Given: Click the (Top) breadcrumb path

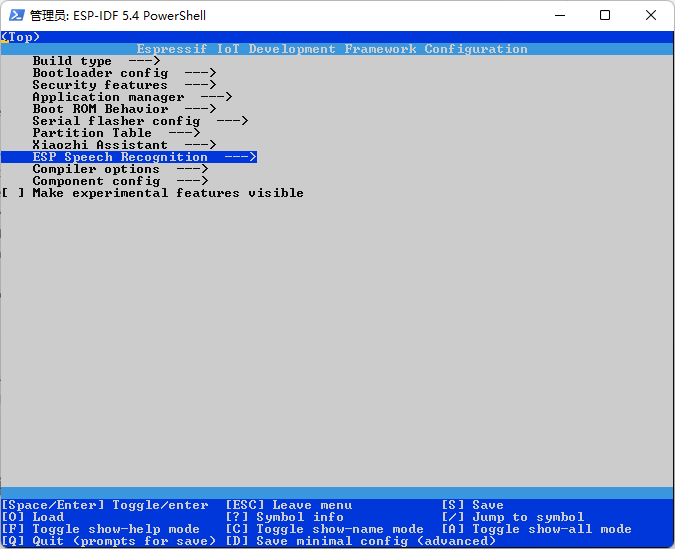Looking at the screenshot, I should (20, 37).
